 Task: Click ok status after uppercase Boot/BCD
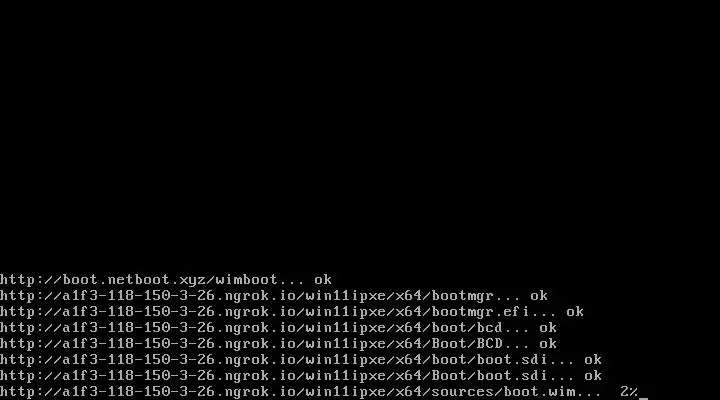548,344
